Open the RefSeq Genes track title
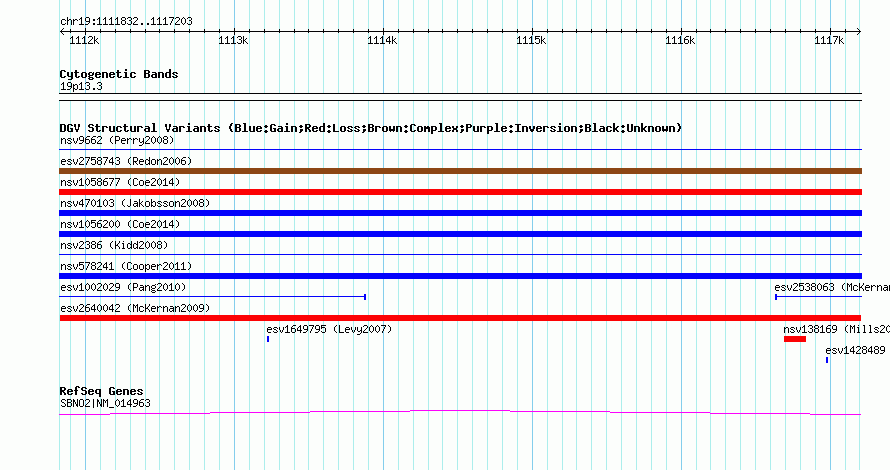Viewport: 890px width, 470px height. 102,391
